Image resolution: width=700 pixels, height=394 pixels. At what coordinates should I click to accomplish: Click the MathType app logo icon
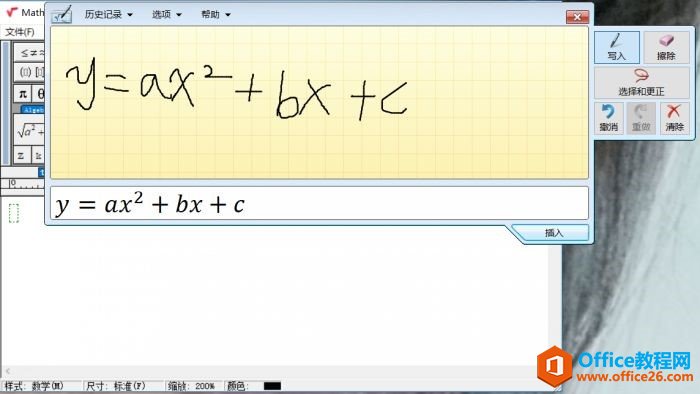11,12
